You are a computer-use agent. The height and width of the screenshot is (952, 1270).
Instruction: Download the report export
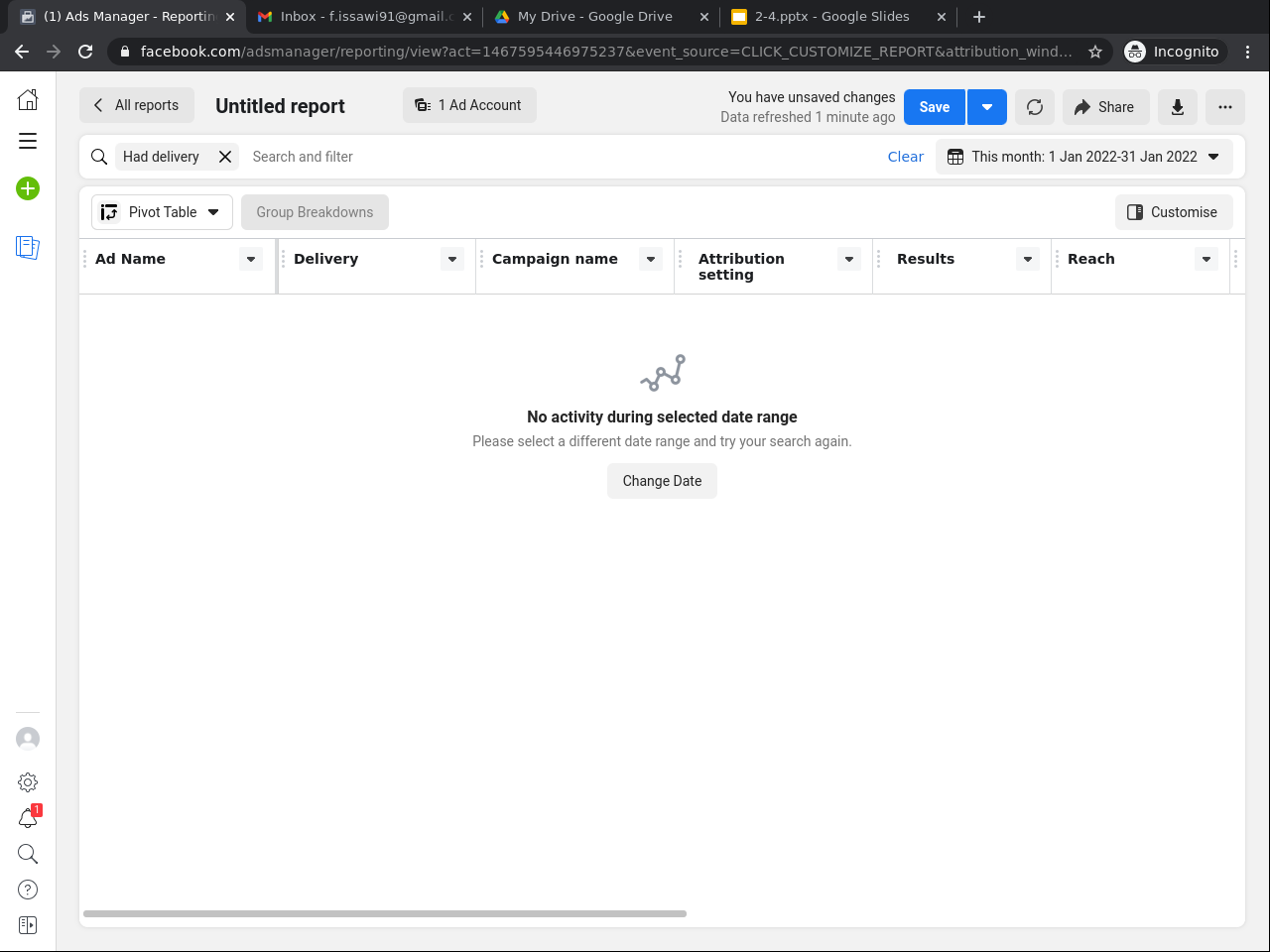(x=1178, y=107)
